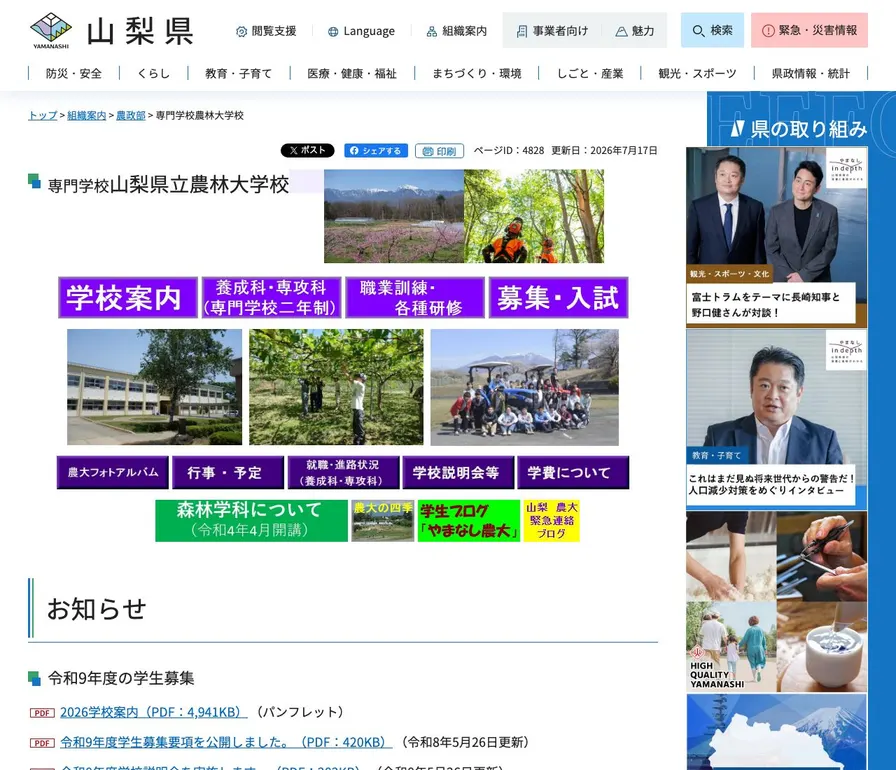The width and height of the screenshot is (896, 770).
Task: Open 森林学科について green banner
Action: point(251,521)
